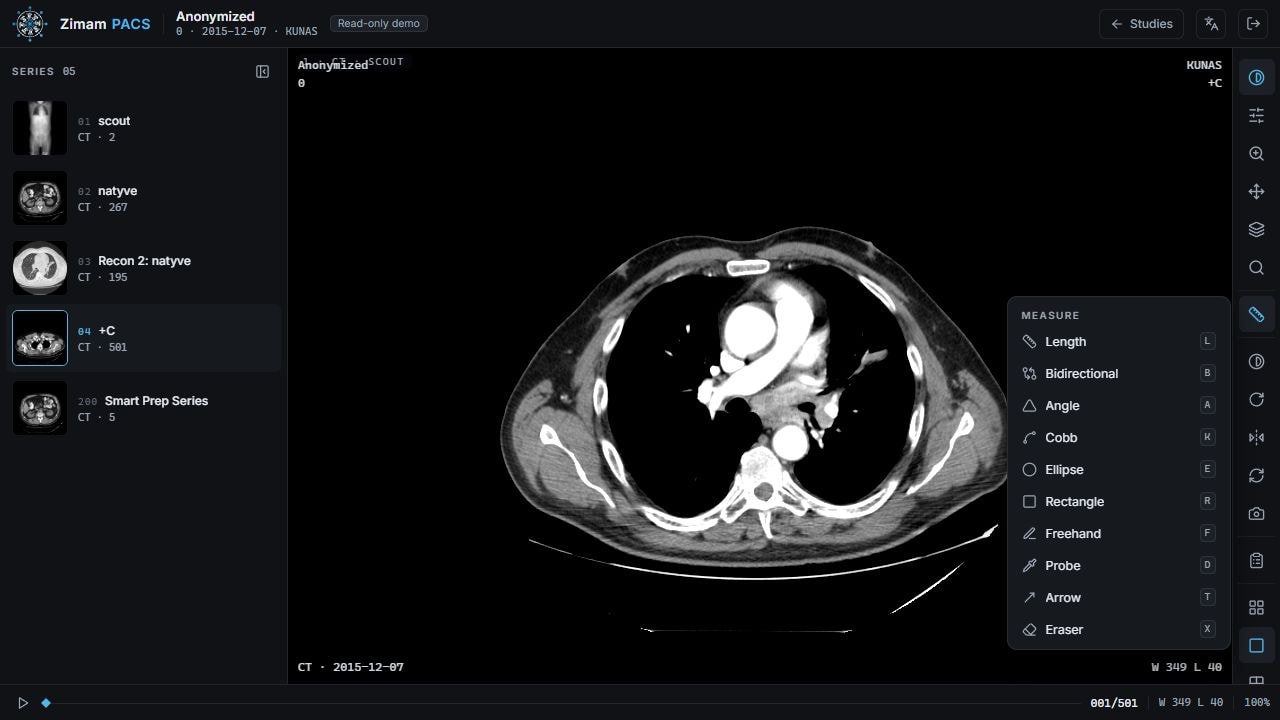Image resolution: width=1280 pixels, height=720 pixels.
Task: Open series 02 natyve
Action: pyautogui.click(x=144, y=198)
